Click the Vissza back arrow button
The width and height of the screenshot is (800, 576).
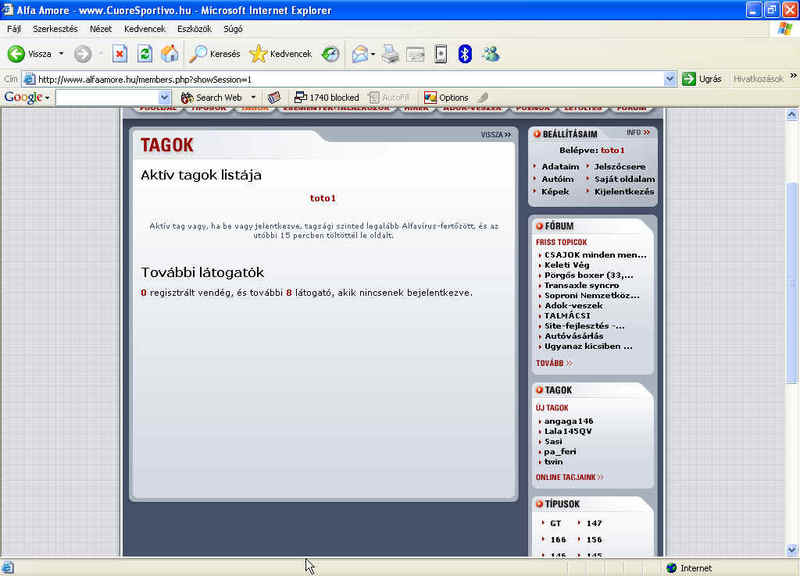[28, 54]
